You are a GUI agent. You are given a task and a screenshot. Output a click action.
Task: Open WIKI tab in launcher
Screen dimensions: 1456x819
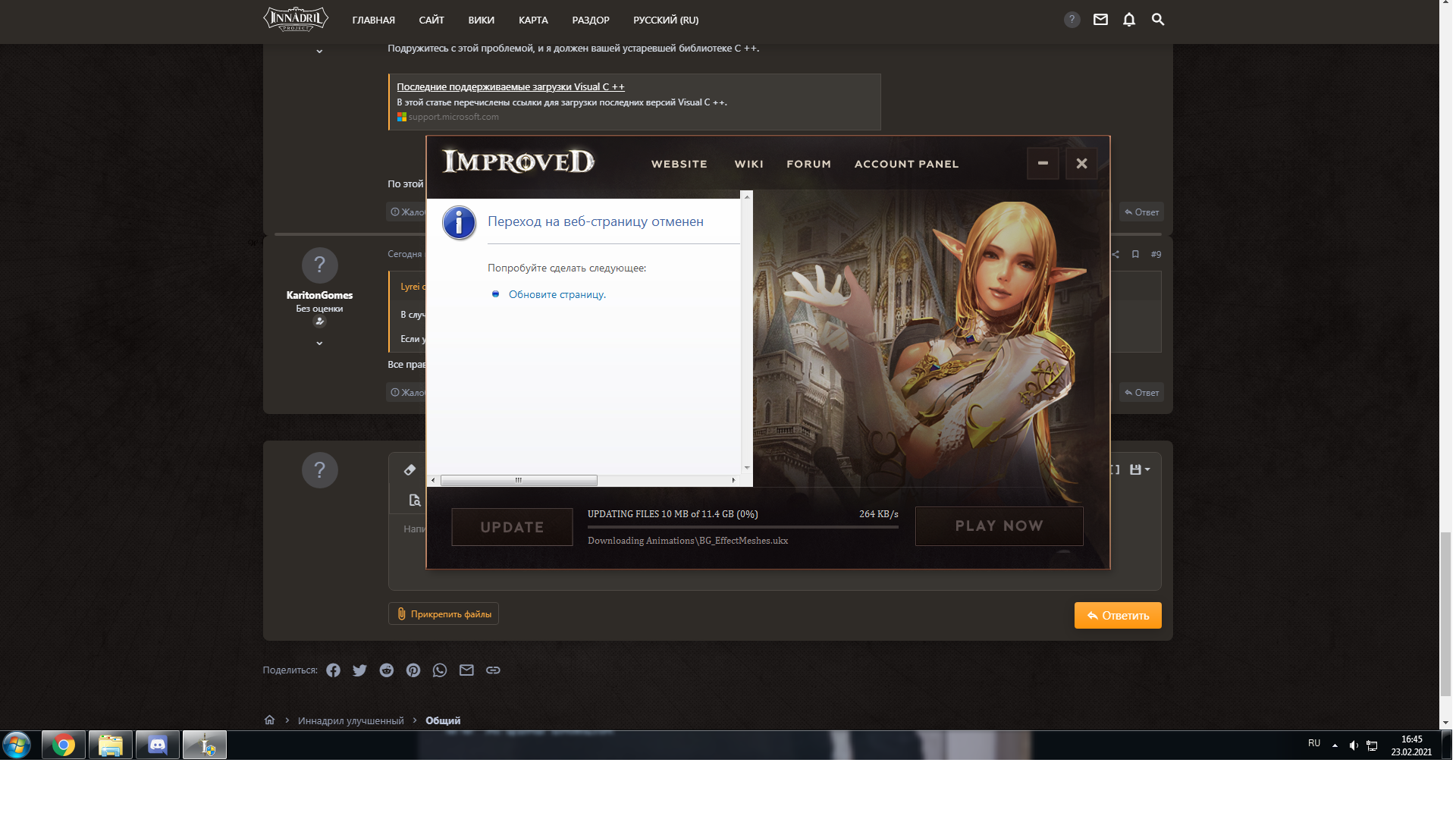click(748, 164)
